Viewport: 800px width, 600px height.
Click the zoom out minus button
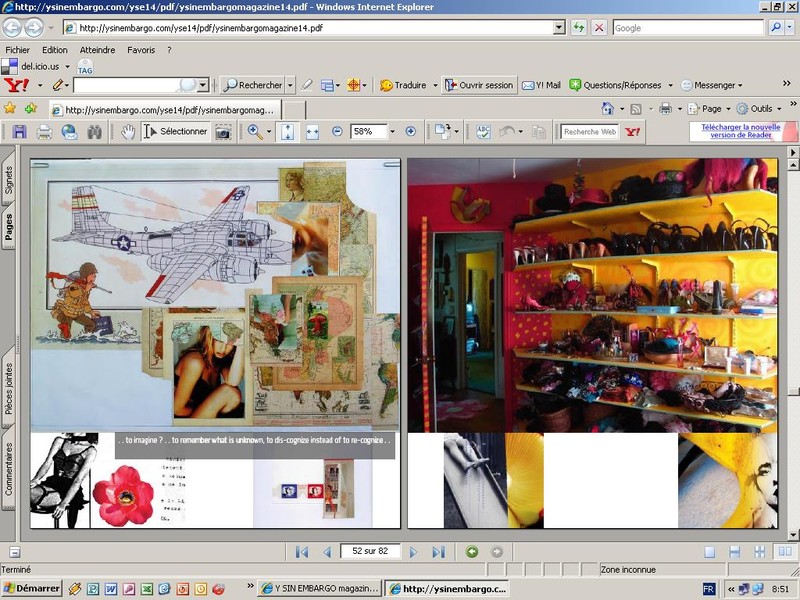coord(337,132)
